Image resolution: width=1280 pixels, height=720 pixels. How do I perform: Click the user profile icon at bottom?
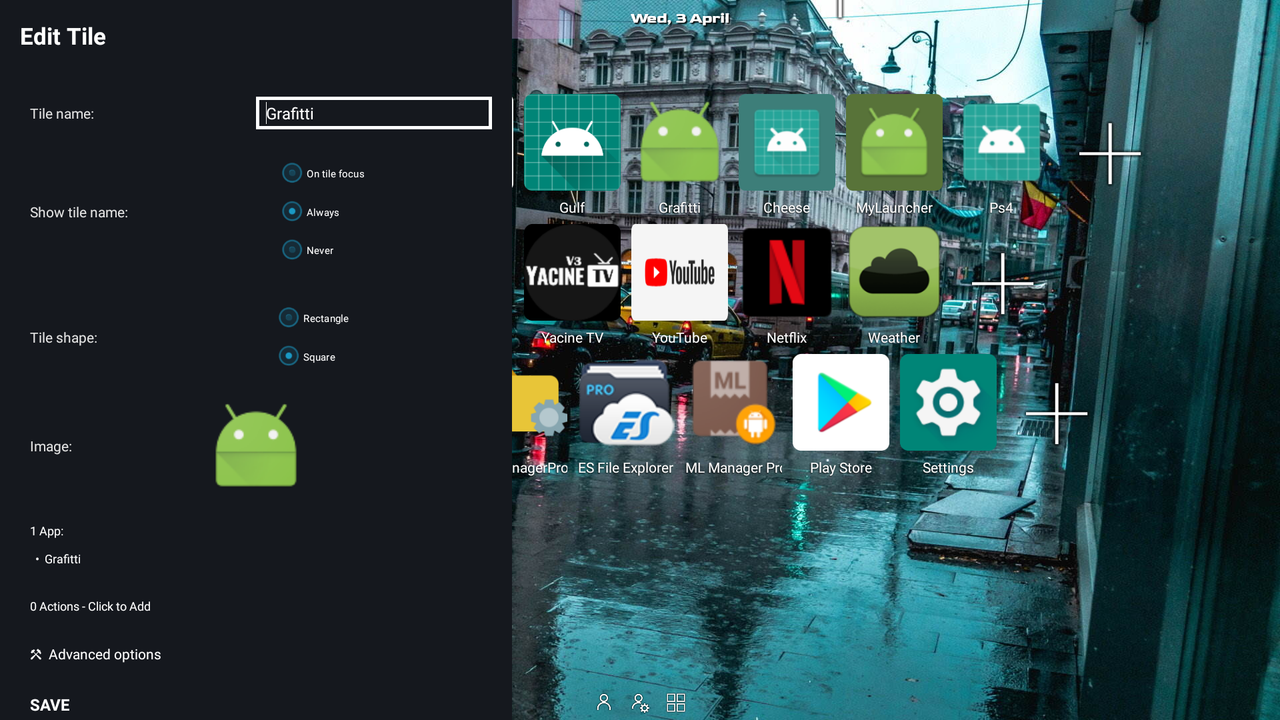pos(604,702)
